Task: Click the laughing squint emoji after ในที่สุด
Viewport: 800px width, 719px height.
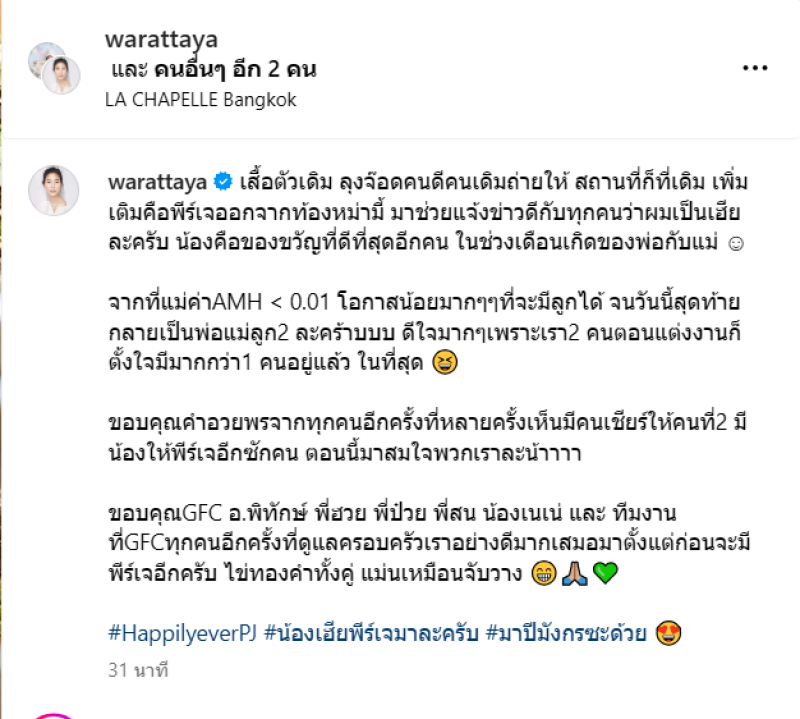Action: (445, 362)
